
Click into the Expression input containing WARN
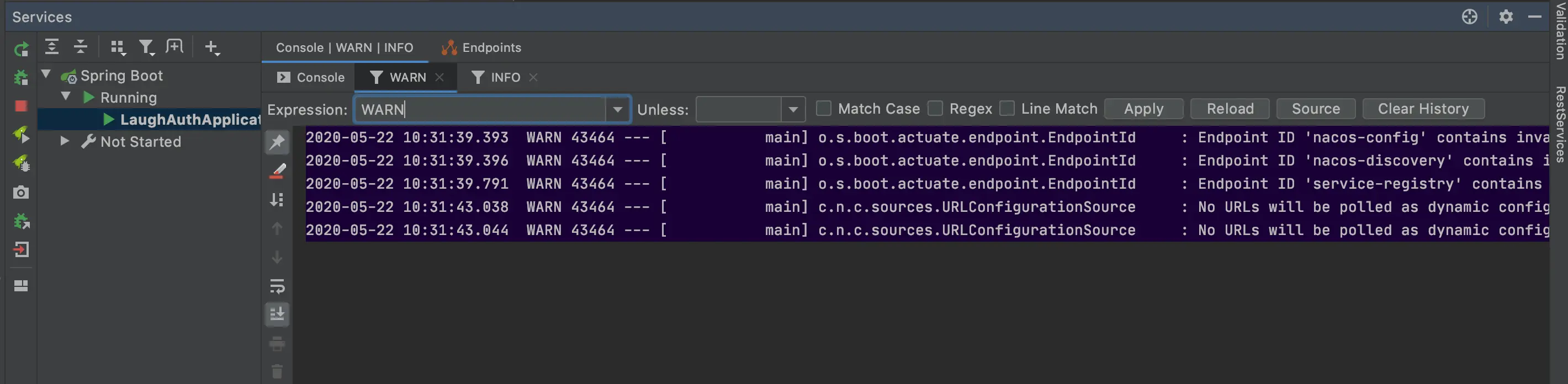pyautogui.click(x=480, y=110)
